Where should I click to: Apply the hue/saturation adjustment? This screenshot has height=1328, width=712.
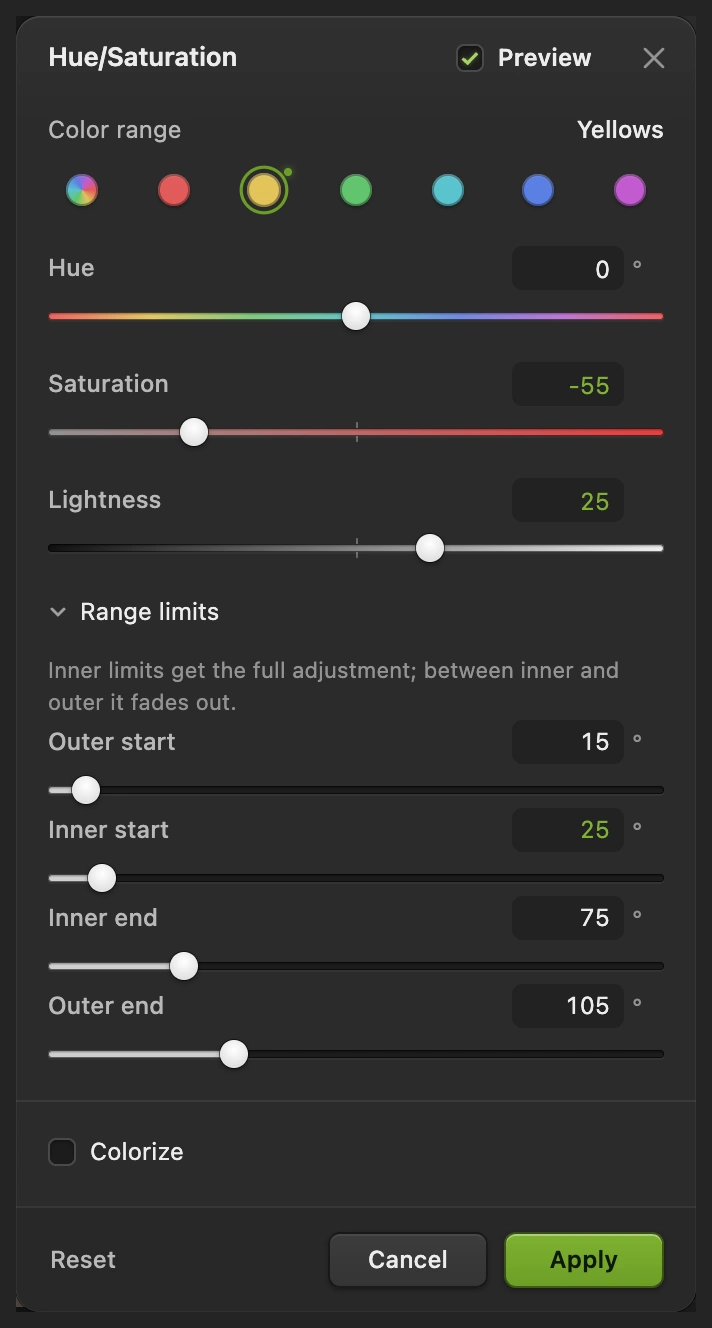584,1260
